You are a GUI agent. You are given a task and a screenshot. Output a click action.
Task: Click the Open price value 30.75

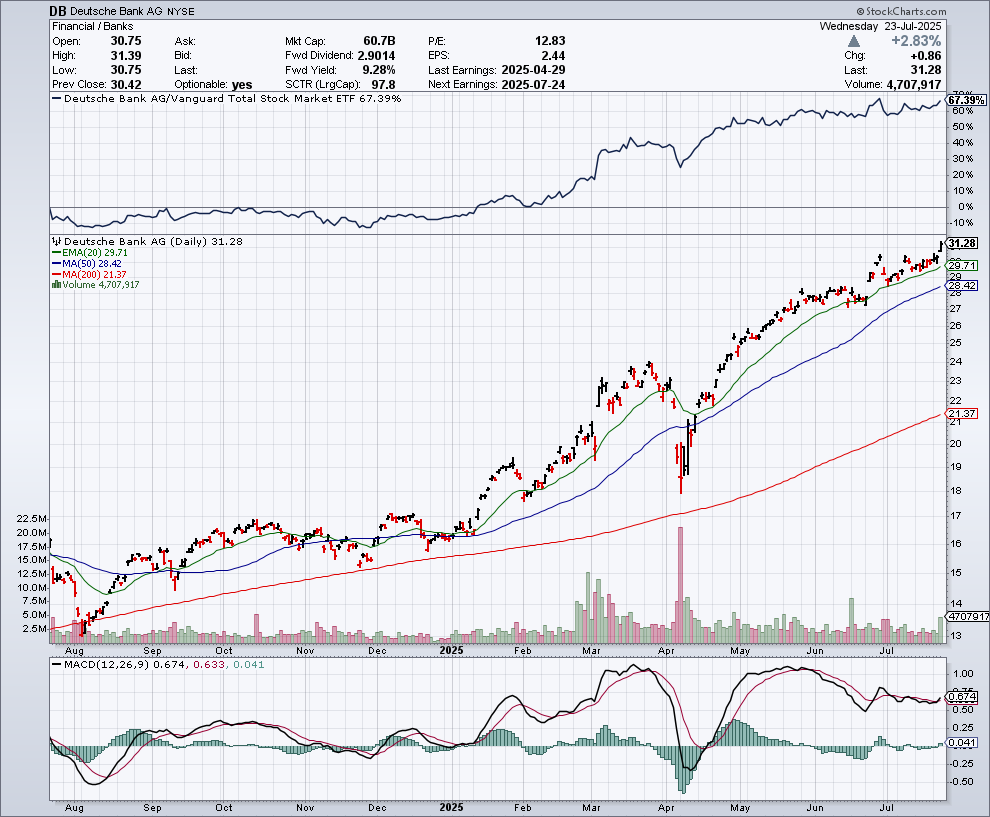coord(126,40)
